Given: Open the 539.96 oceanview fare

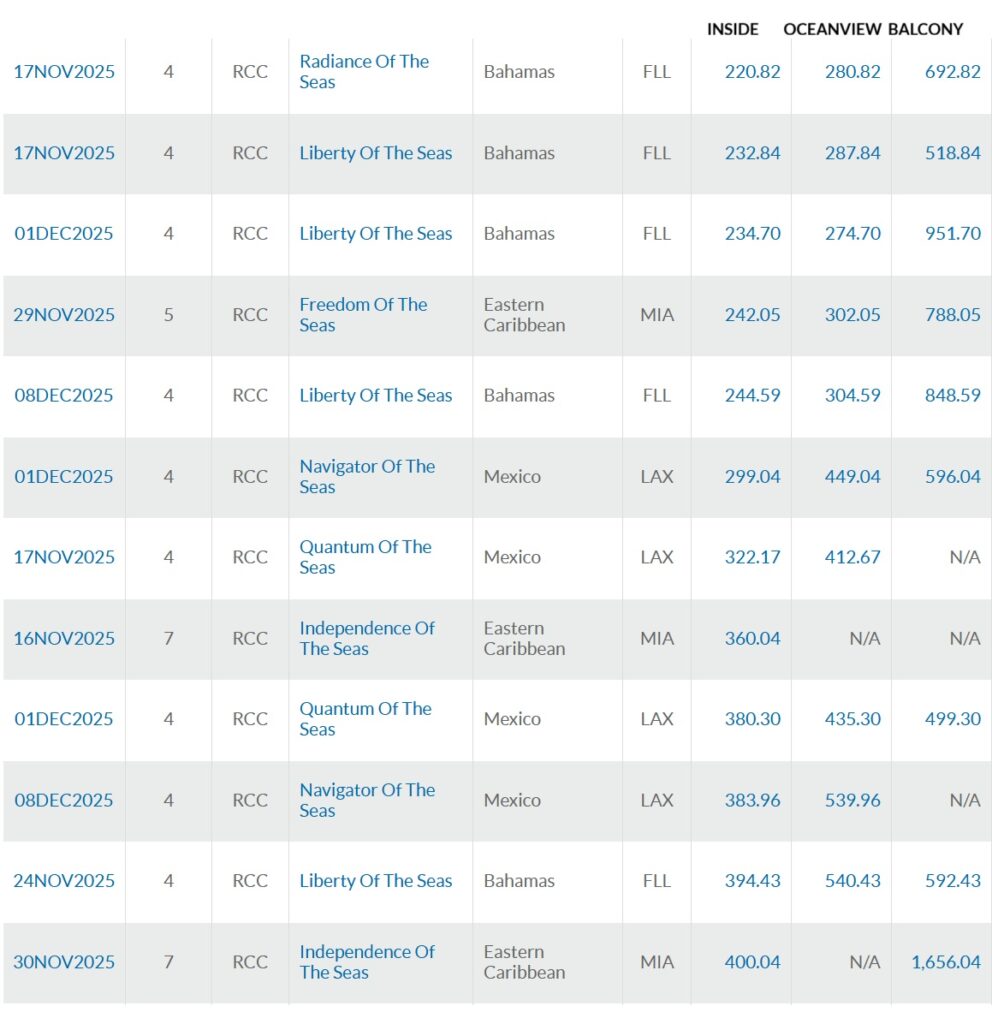Looking at the screenshot, I should pos(852,800).
